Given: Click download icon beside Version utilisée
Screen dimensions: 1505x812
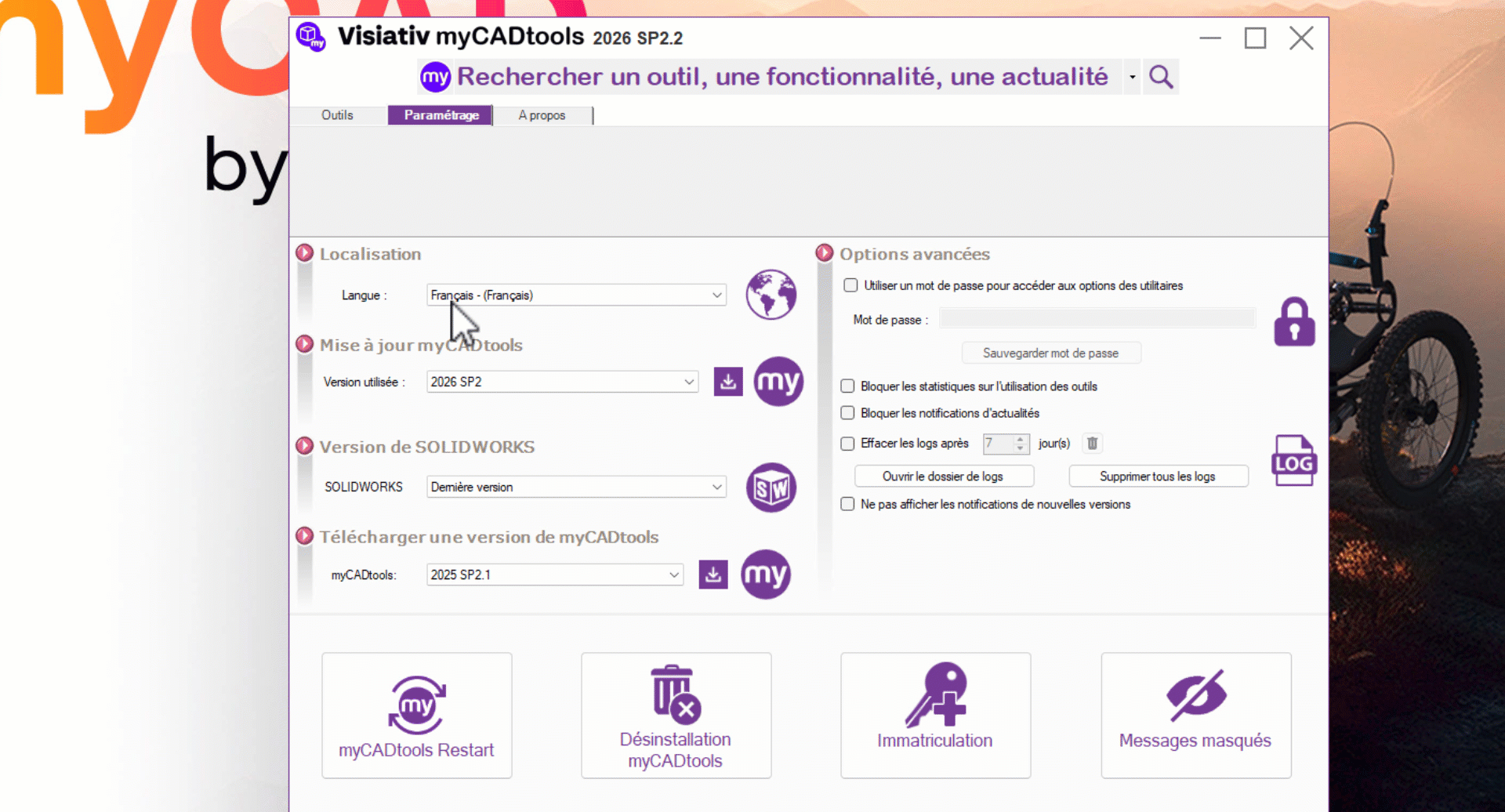Looking at the screenshot, I should [x=728, y=382].
